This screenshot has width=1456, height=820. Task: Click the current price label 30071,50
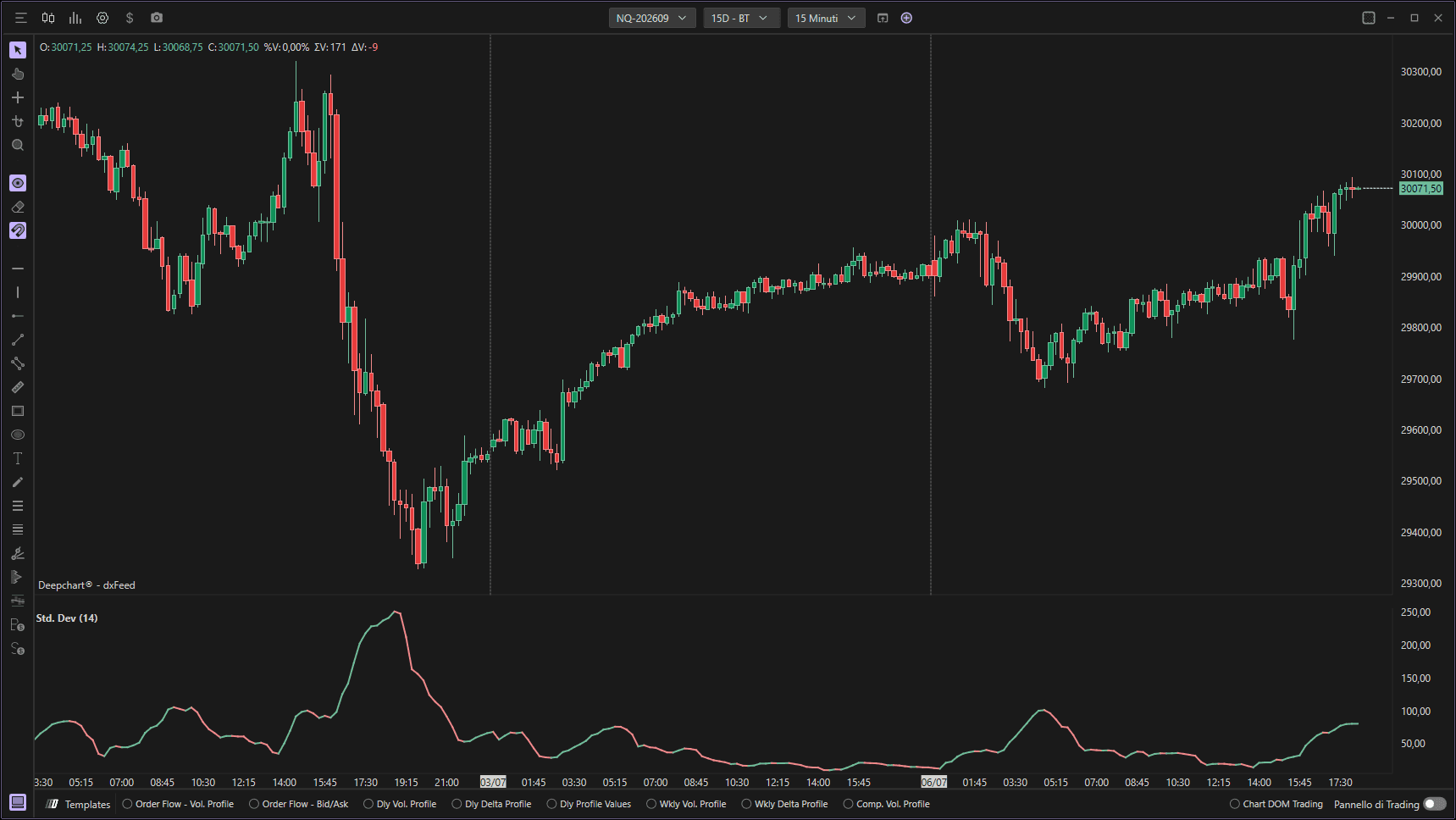point(1420,189)
